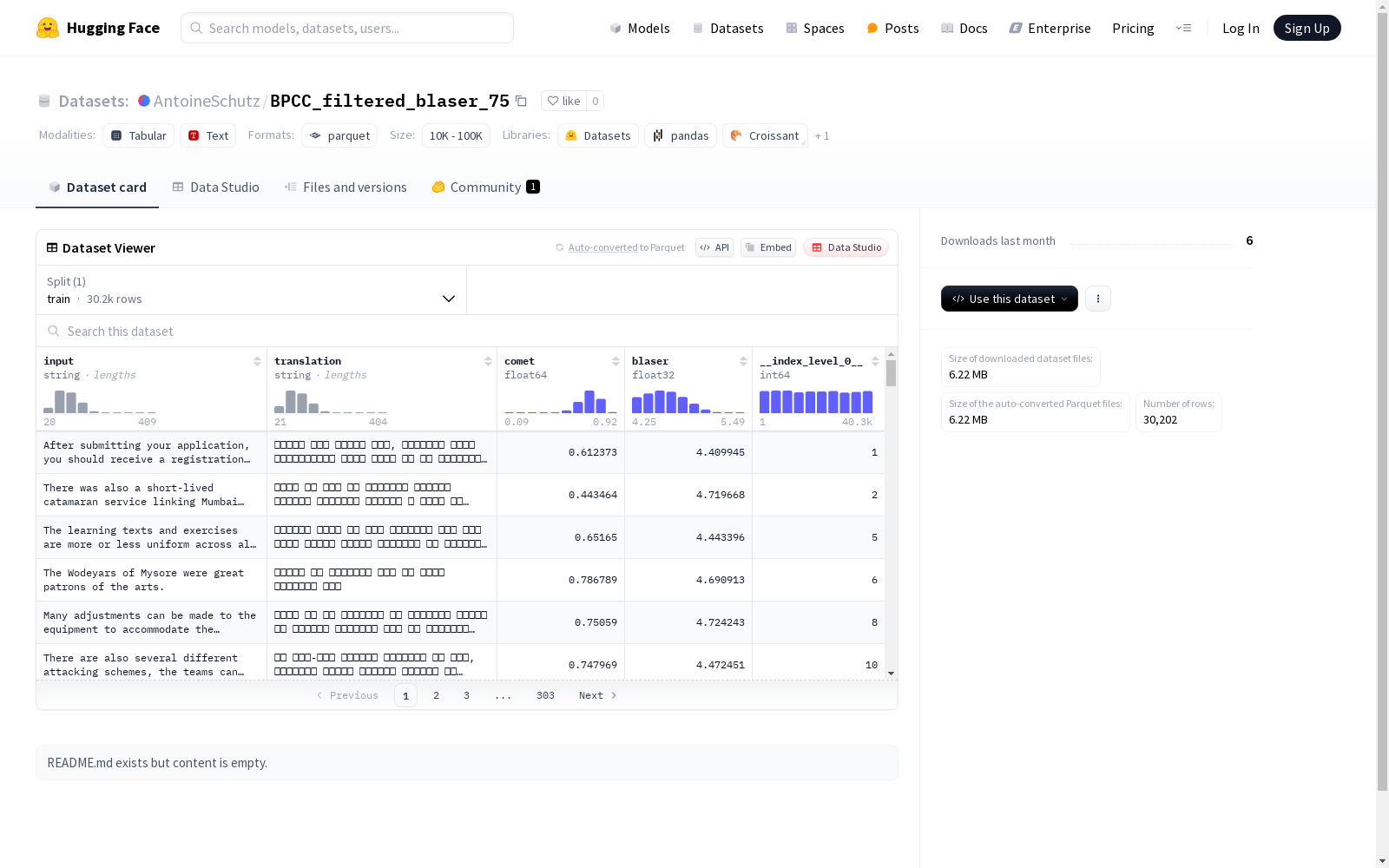Copy dataset name with the copy icon

point(521,101)
